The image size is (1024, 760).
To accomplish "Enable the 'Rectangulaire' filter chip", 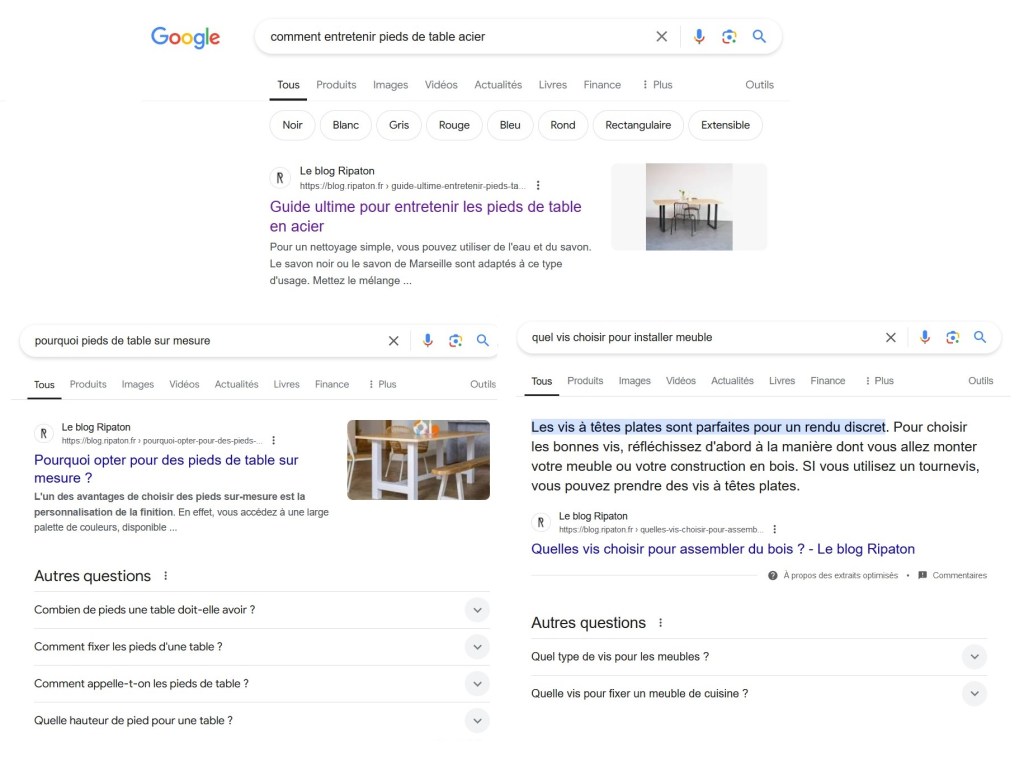I will point(638,125).
